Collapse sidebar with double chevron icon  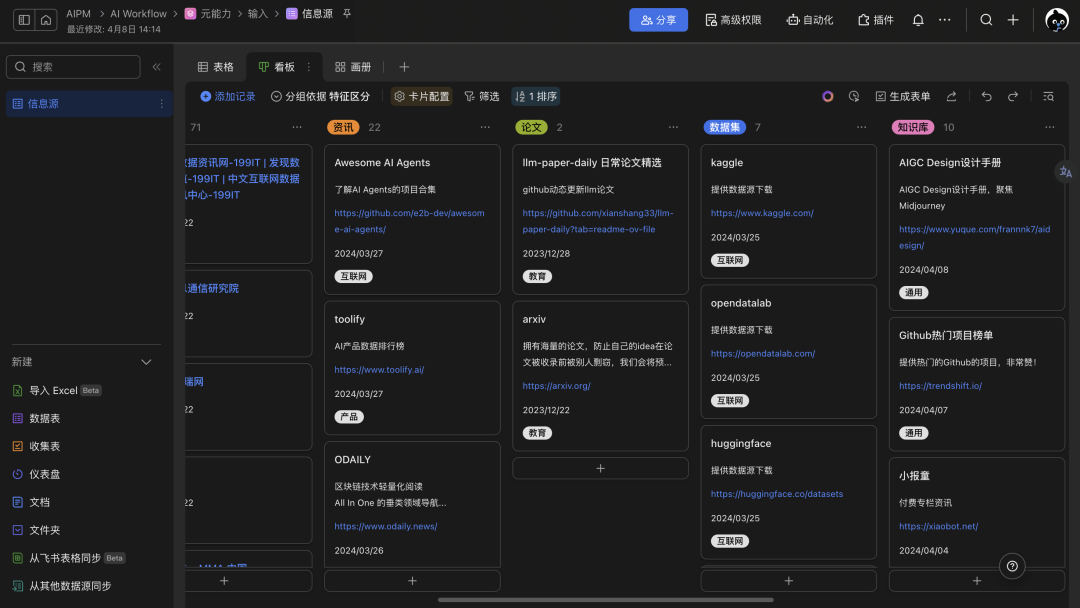[x=156, y=67]
